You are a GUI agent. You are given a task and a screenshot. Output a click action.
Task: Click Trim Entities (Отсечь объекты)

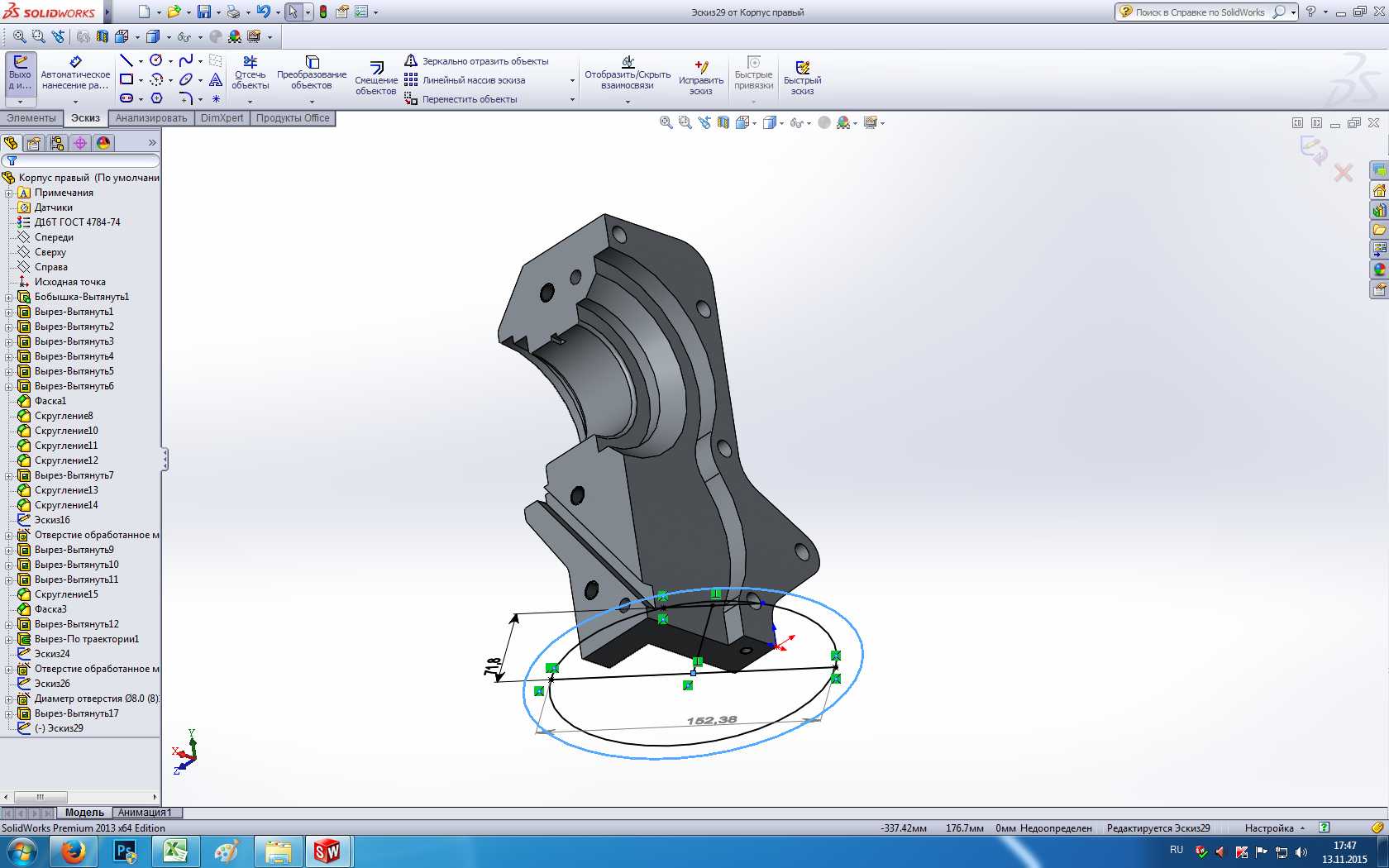[x=251, y=73]
